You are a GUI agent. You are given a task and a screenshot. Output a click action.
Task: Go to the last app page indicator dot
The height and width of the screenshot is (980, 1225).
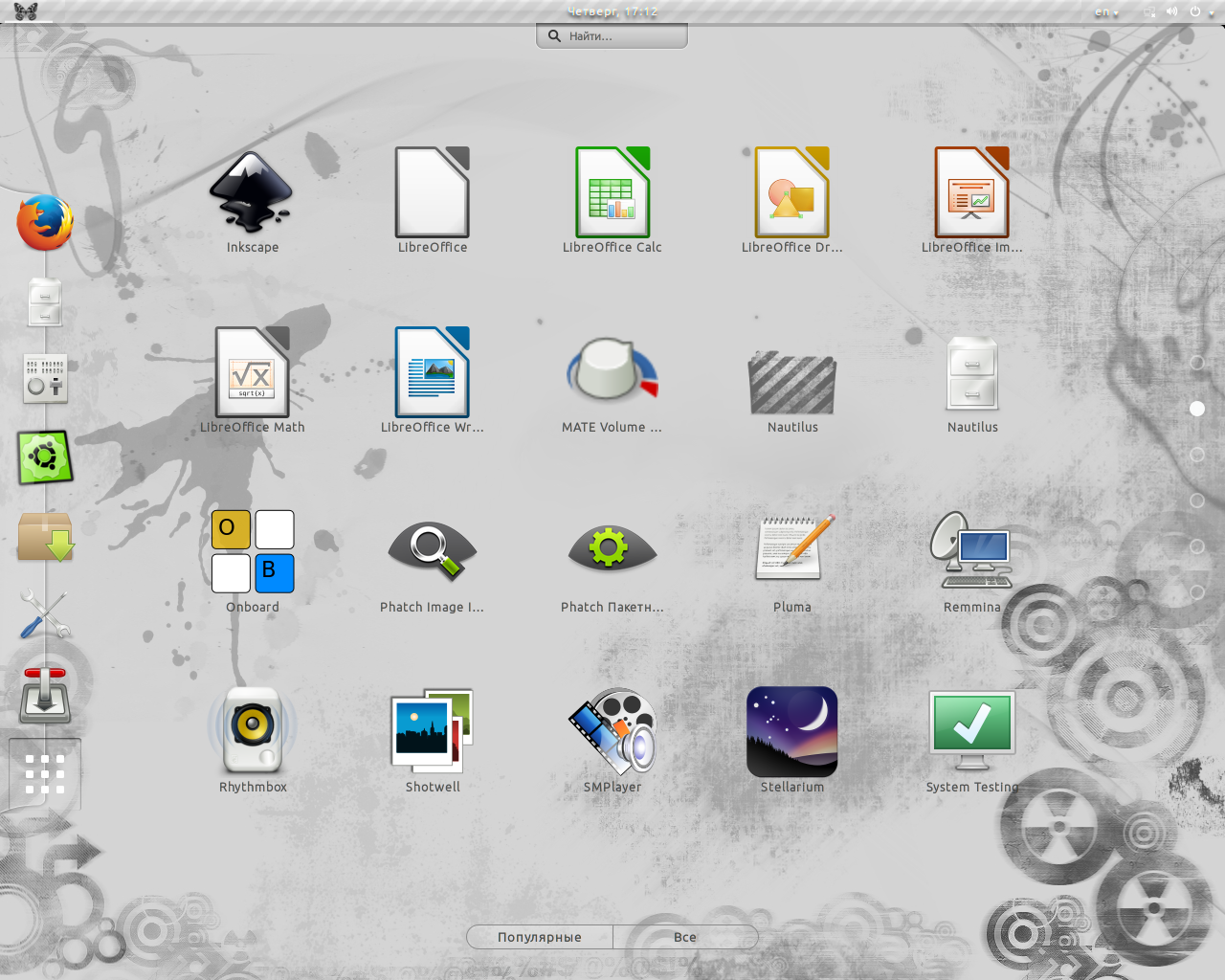[x=1196, y=592]
